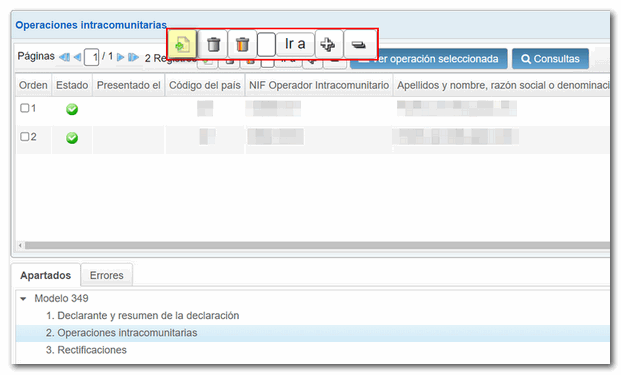Click the enlarged record number box beside 'Ir a'
The height and width of the screenshot is (375, 621).
coord(266,44)
